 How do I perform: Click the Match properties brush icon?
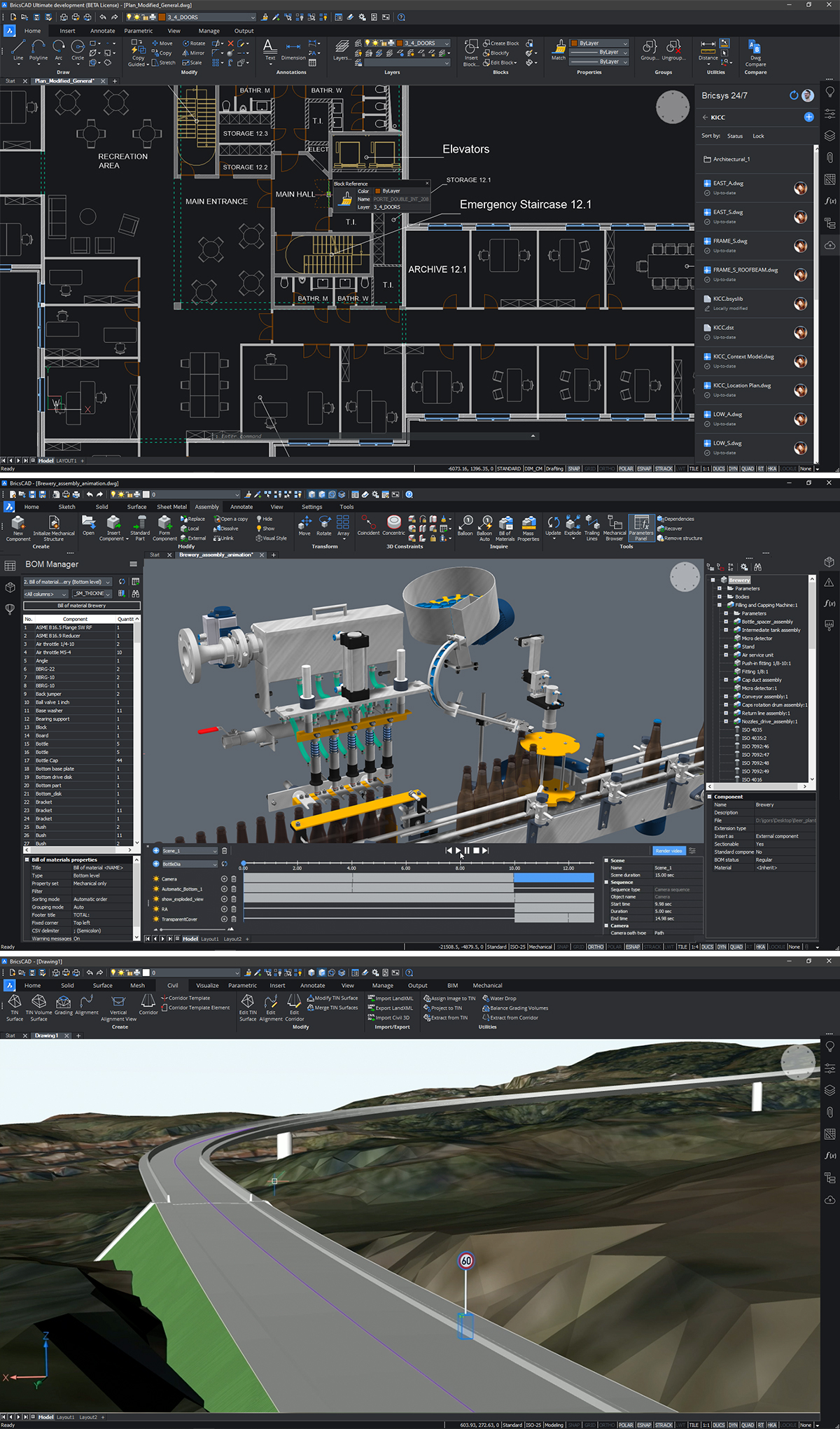pos(559,49)
